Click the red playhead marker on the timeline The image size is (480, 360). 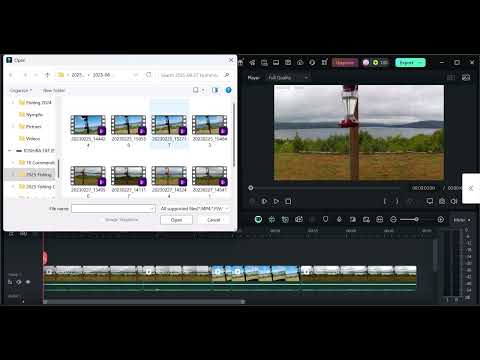point(45,257)
